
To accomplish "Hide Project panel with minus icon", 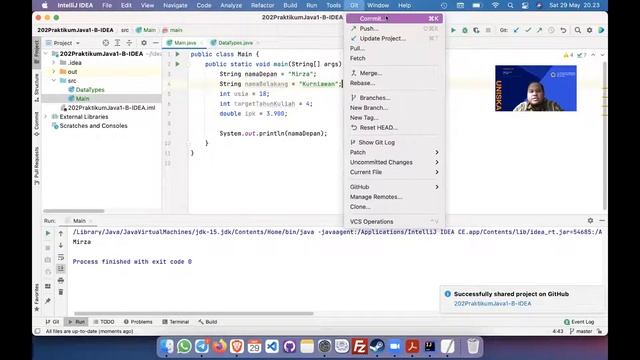I will pos(156,43).
